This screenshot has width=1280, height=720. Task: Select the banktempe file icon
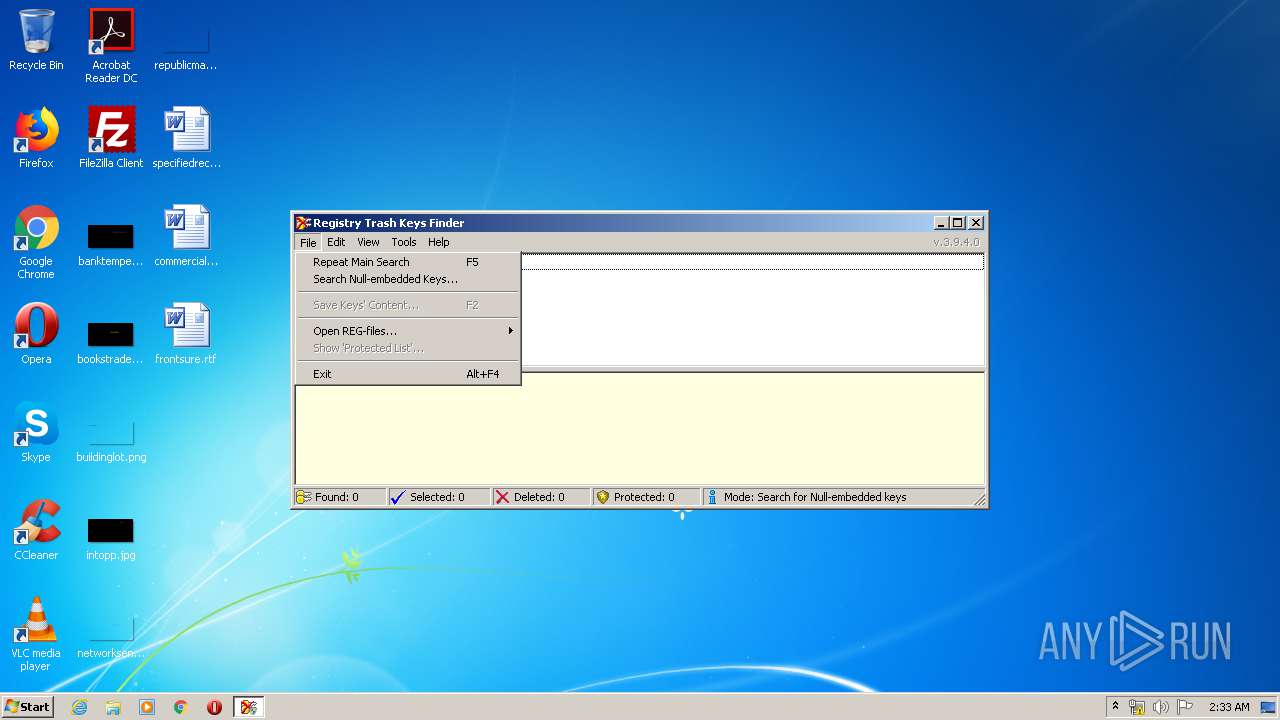tap(111, 242)
